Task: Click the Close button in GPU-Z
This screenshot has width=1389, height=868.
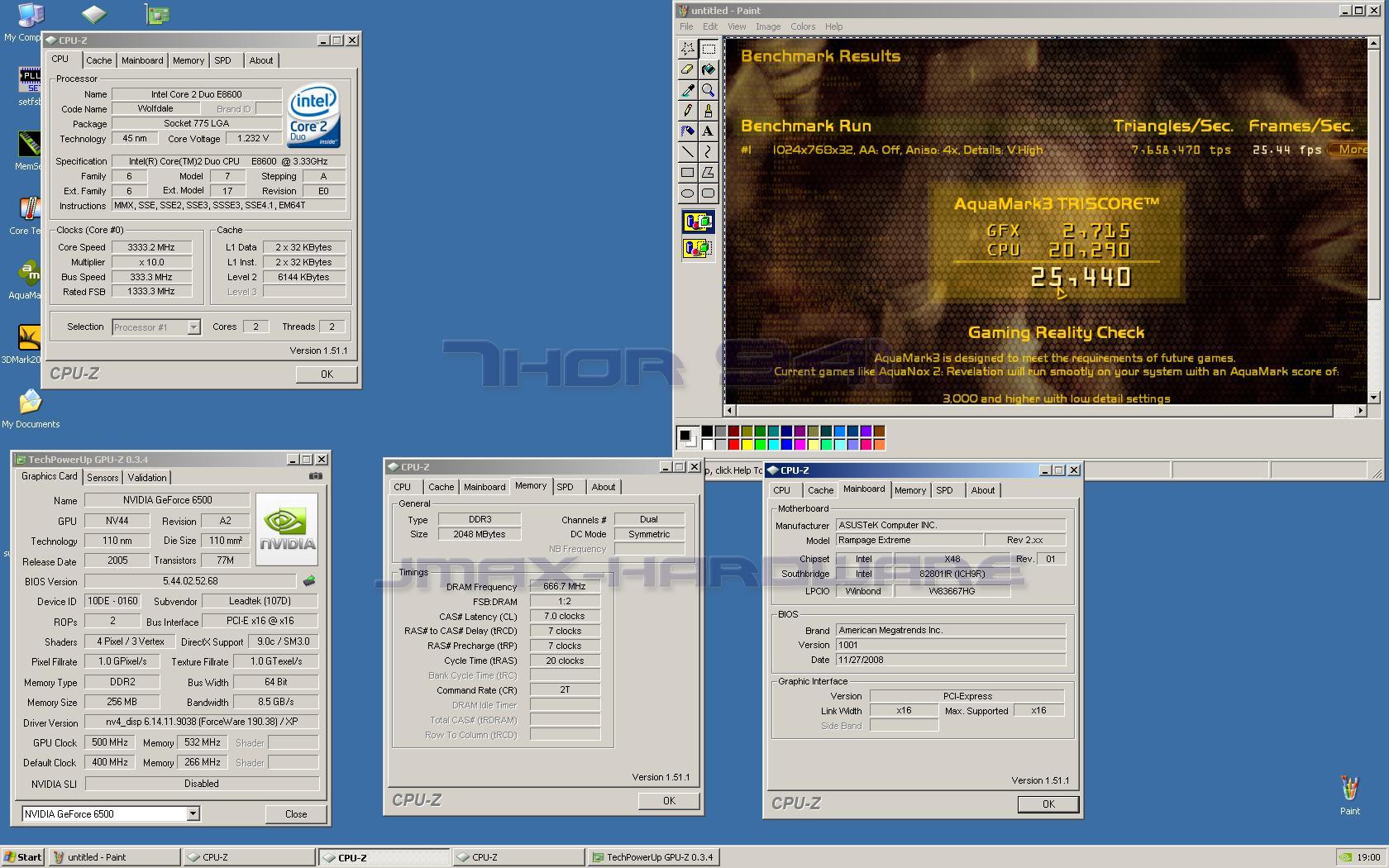Action: (296, 814)
